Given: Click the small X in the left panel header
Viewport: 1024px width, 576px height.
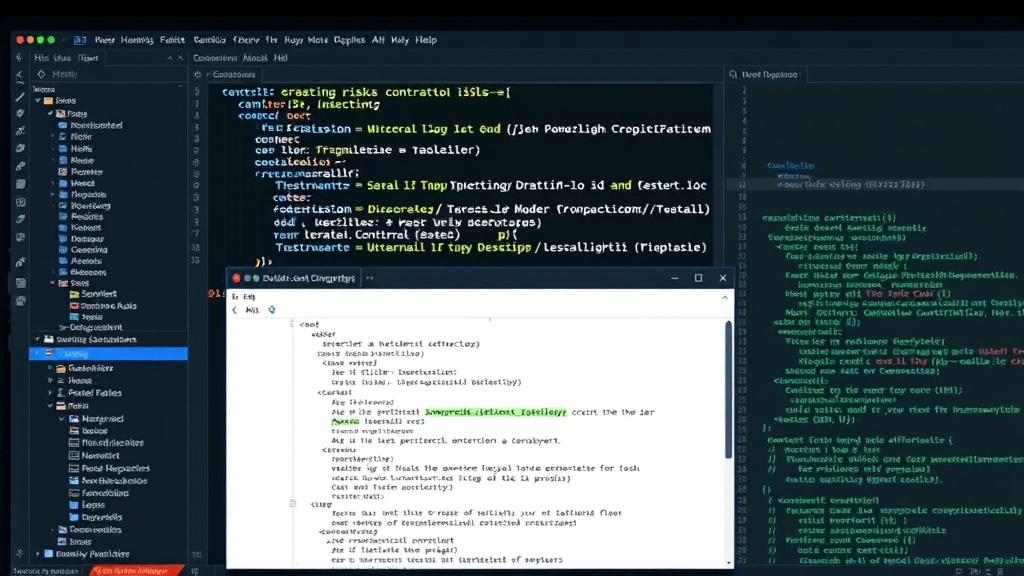Looking at the screenshot, I should pos(181,58).
